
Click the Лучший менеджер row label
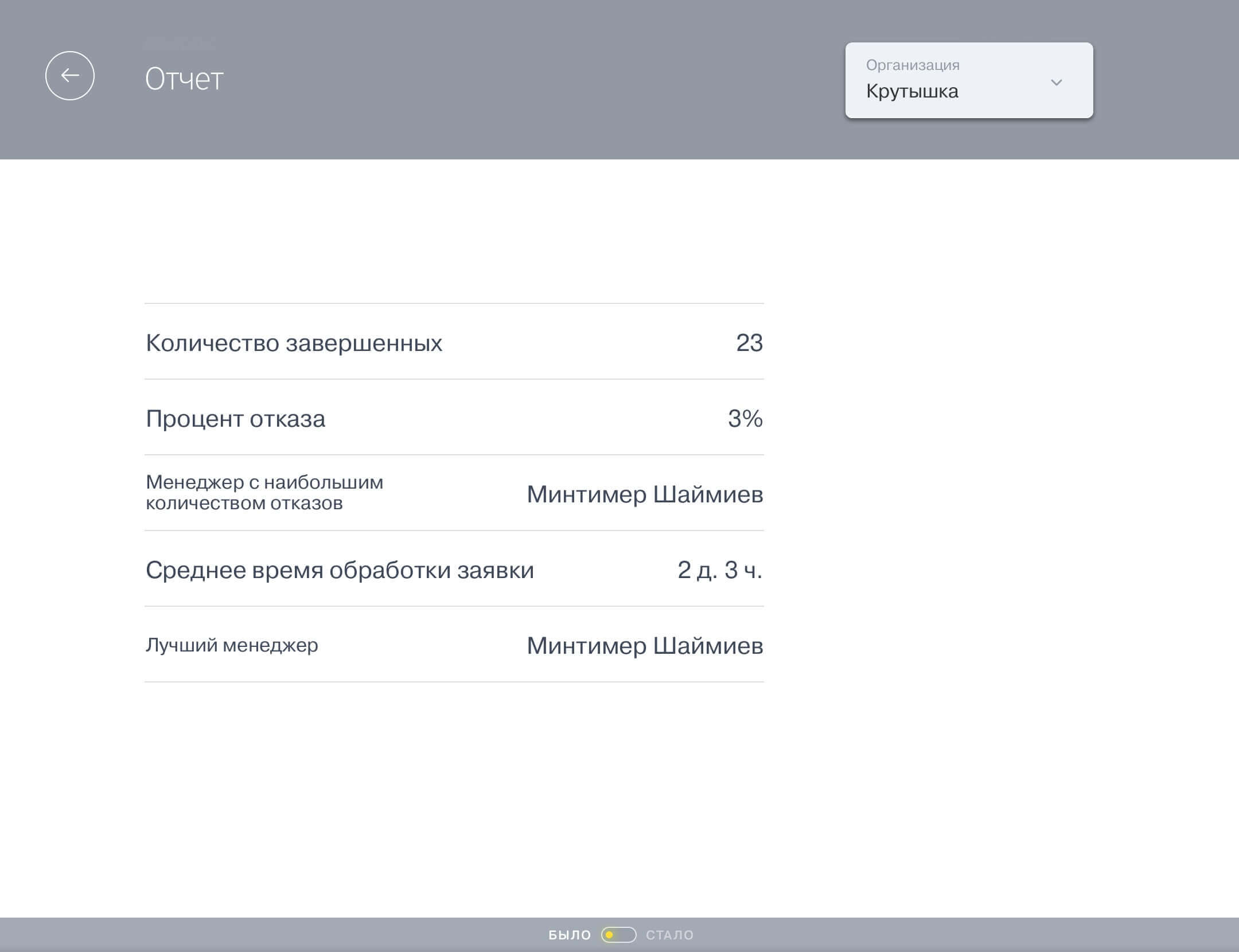coord(232,645)
